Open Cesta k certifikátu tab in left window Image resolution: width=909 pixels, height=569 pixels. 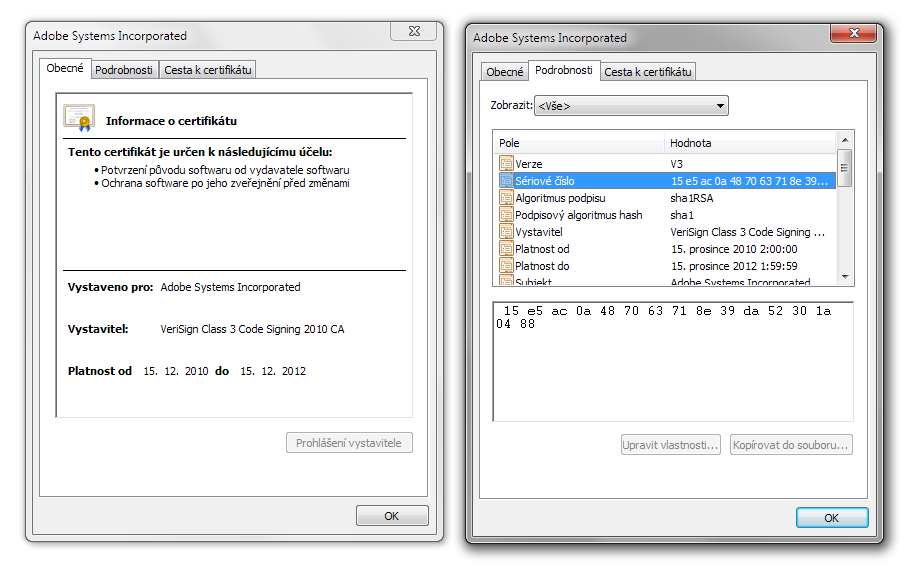(208, 70)
